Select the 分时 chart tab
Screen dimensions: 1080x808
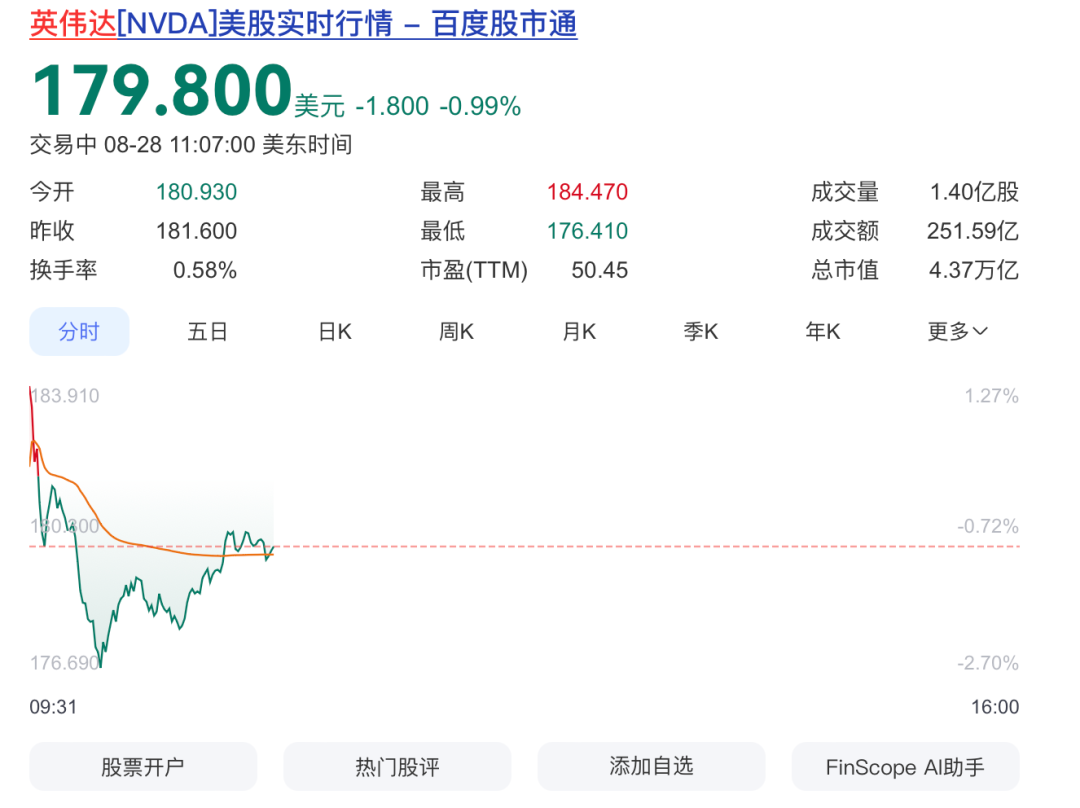(79, 332)
